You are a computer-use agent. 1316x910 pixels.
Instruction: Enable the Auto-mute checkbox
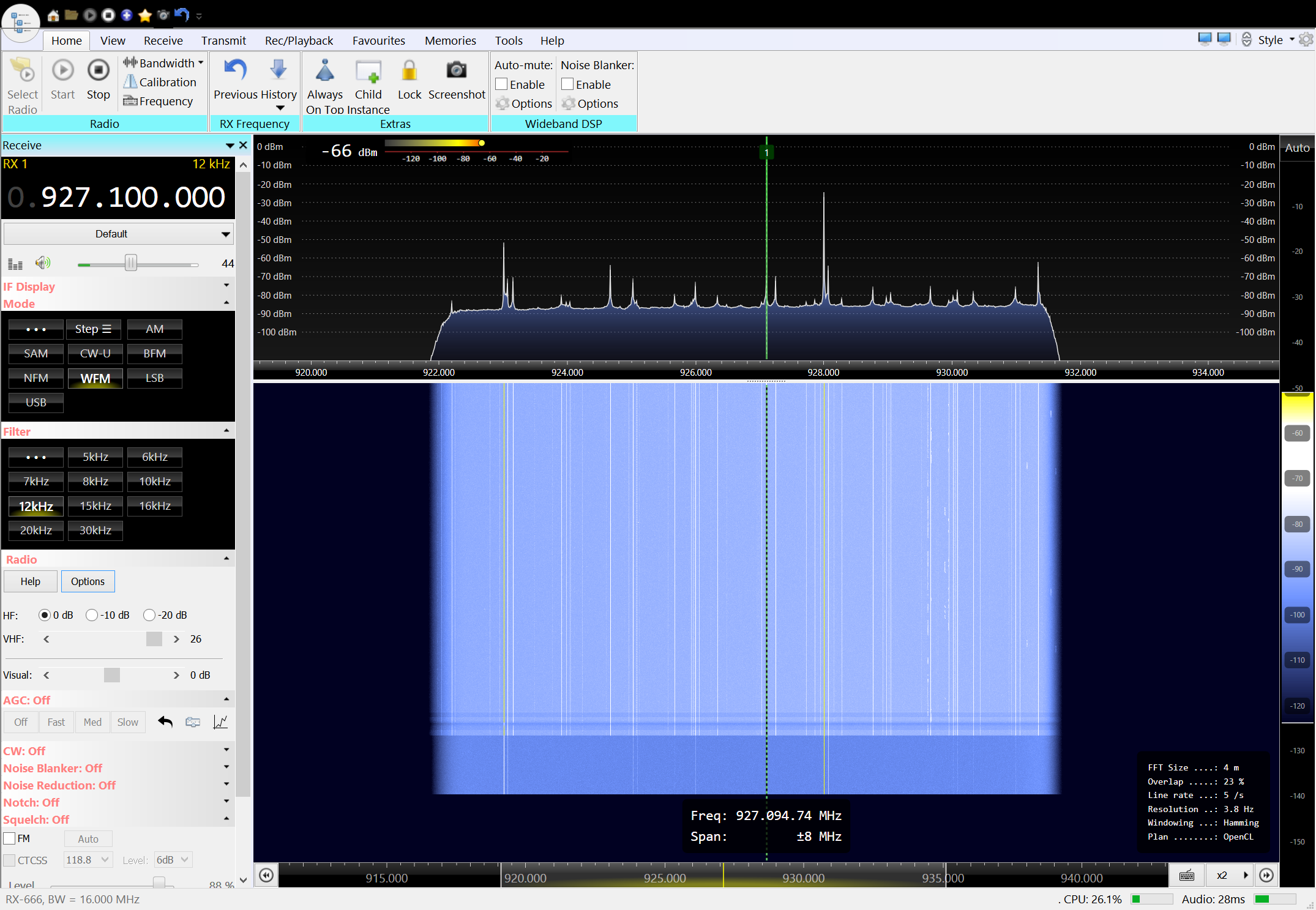tap(502, 84)
